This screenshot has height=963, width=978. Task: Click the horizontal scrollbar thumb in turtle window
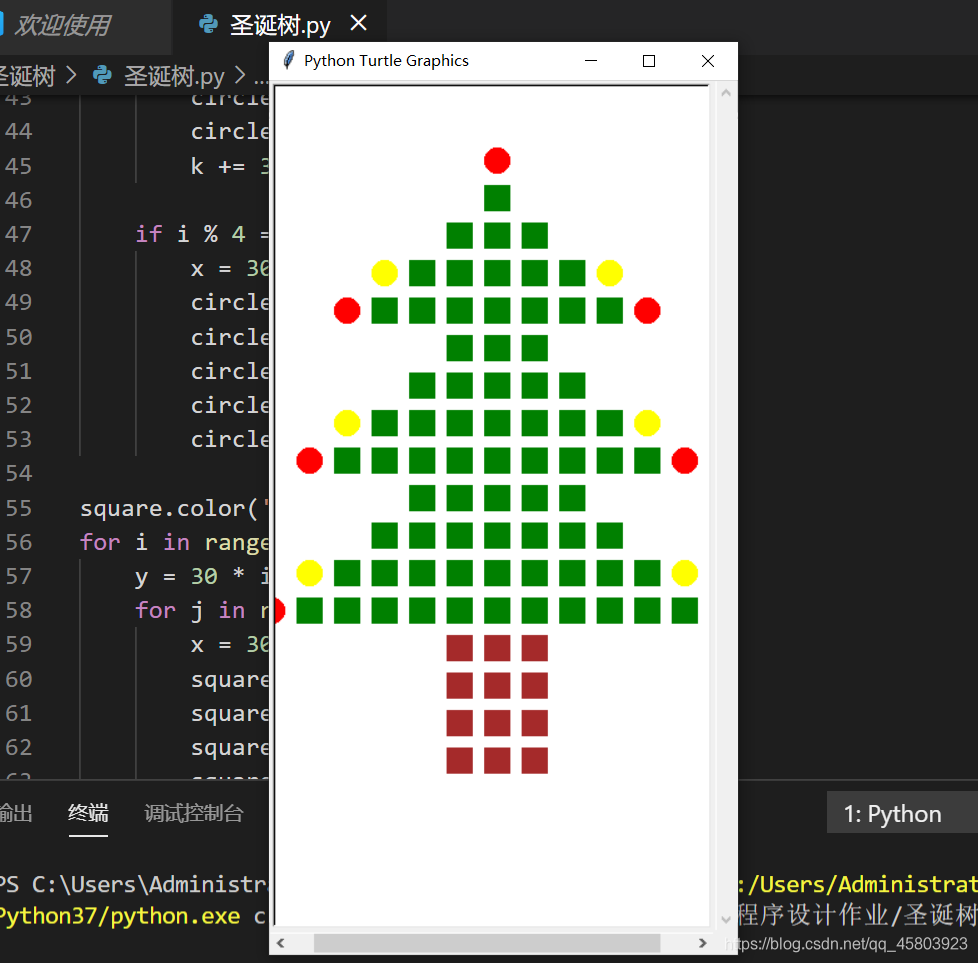487,943
